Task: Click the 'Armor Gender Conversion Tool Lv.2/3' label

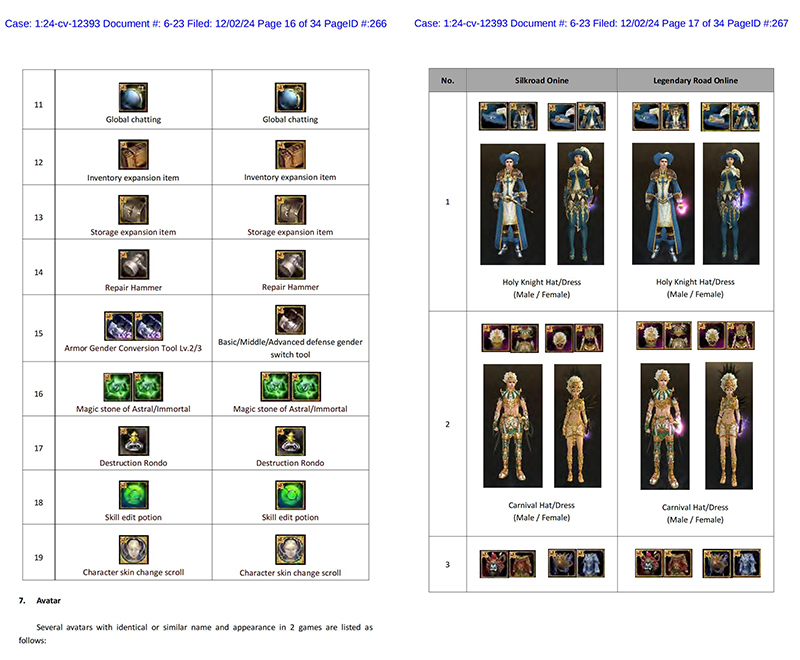Action: coord(133,348)
